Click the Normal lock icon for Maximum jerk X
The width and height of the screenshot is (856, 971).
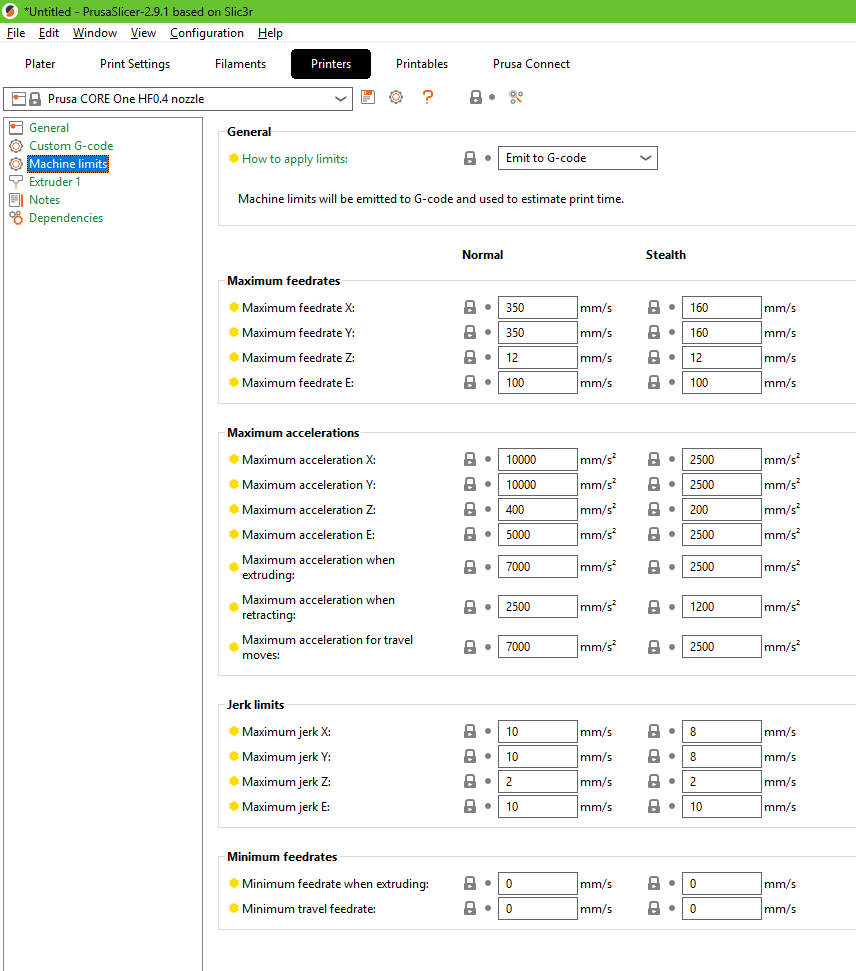[x=470, y=732]
